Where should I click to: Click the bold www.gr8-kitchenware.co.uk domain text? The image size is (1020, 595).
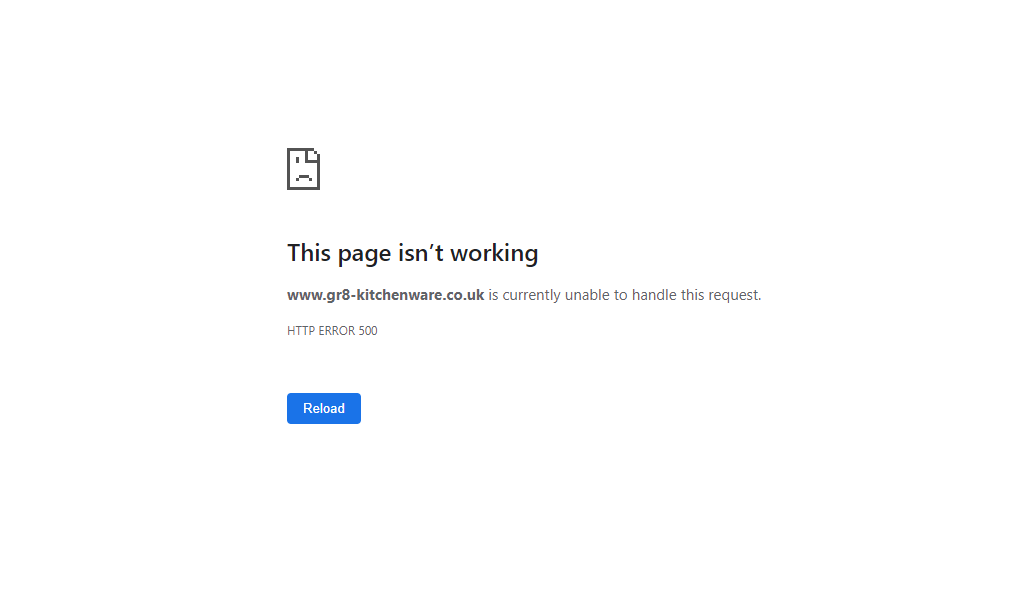[385, 295]
